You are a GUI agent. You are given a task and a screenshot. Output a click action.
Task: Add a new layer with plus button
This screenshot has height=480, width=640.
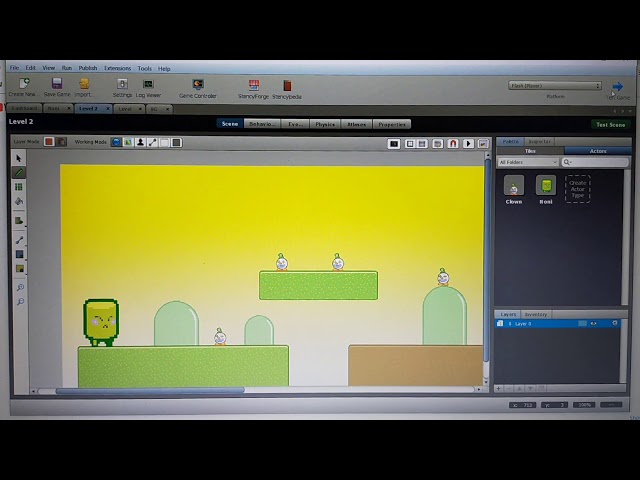coord(498,389)
